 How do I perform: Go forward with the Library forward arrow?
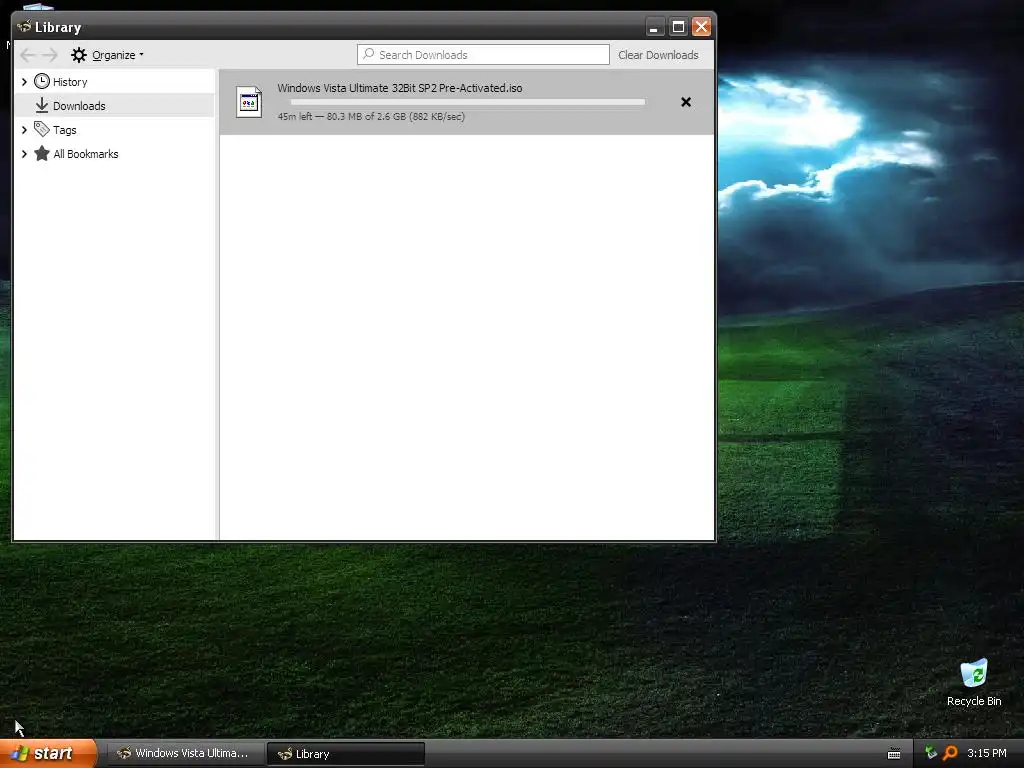(50, 55)
